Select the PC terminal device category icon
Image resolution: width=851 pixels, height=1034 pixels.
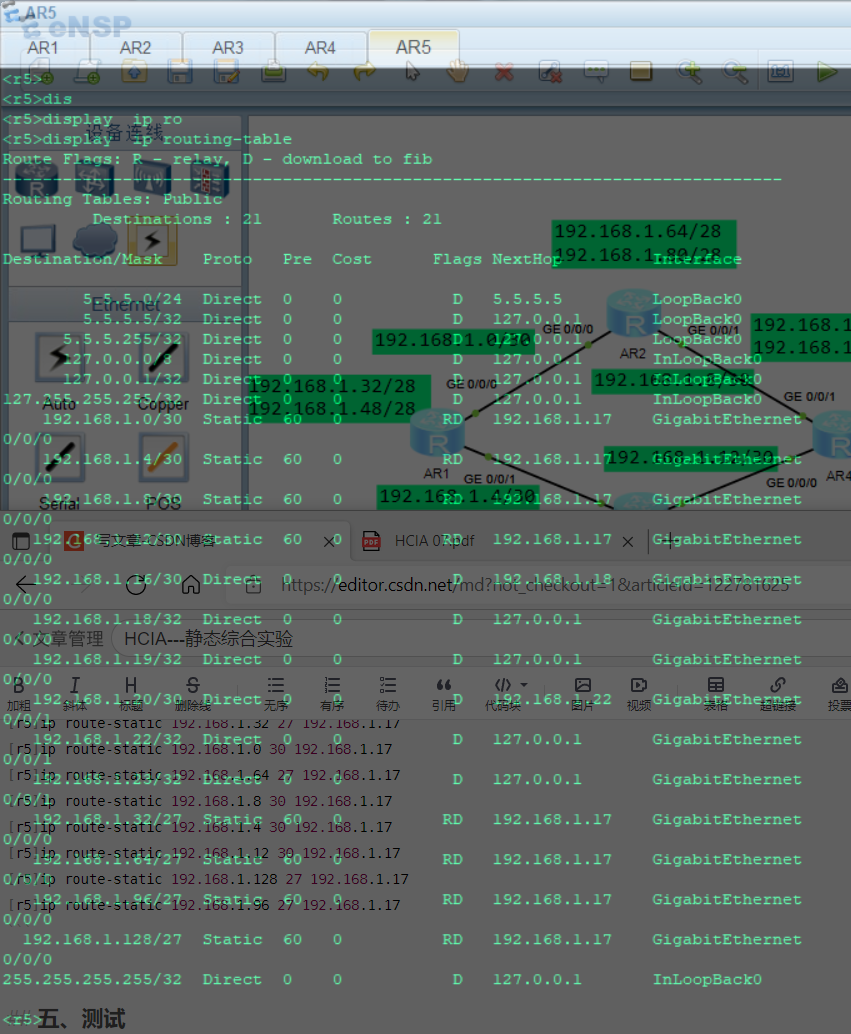38,241
